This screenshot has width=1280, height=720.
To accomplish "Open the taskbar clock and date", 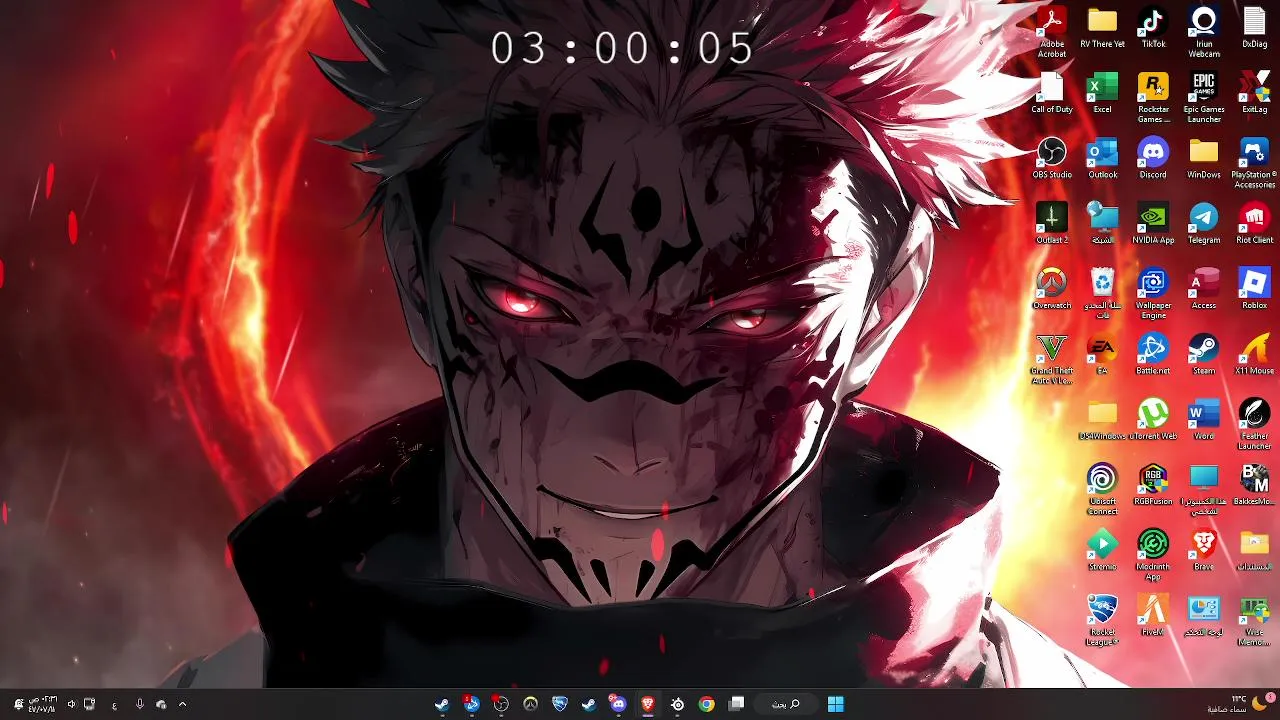I will 41,704.
